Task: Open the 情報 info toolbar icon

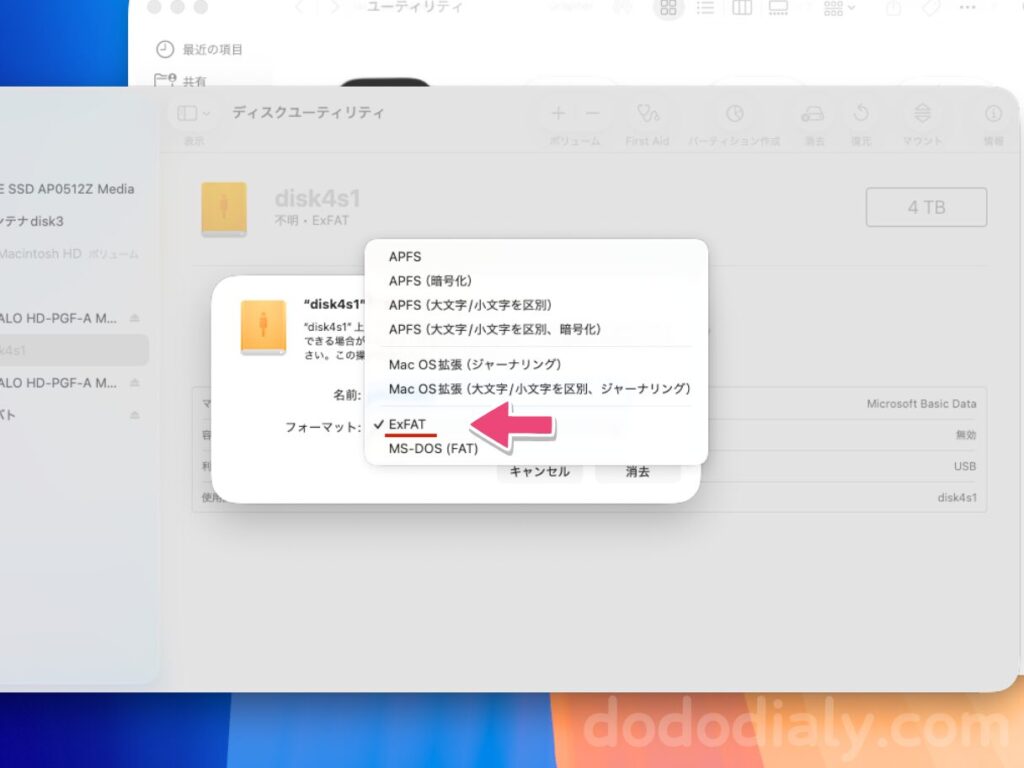Action: pyautogui.click(x=993, y=114)
